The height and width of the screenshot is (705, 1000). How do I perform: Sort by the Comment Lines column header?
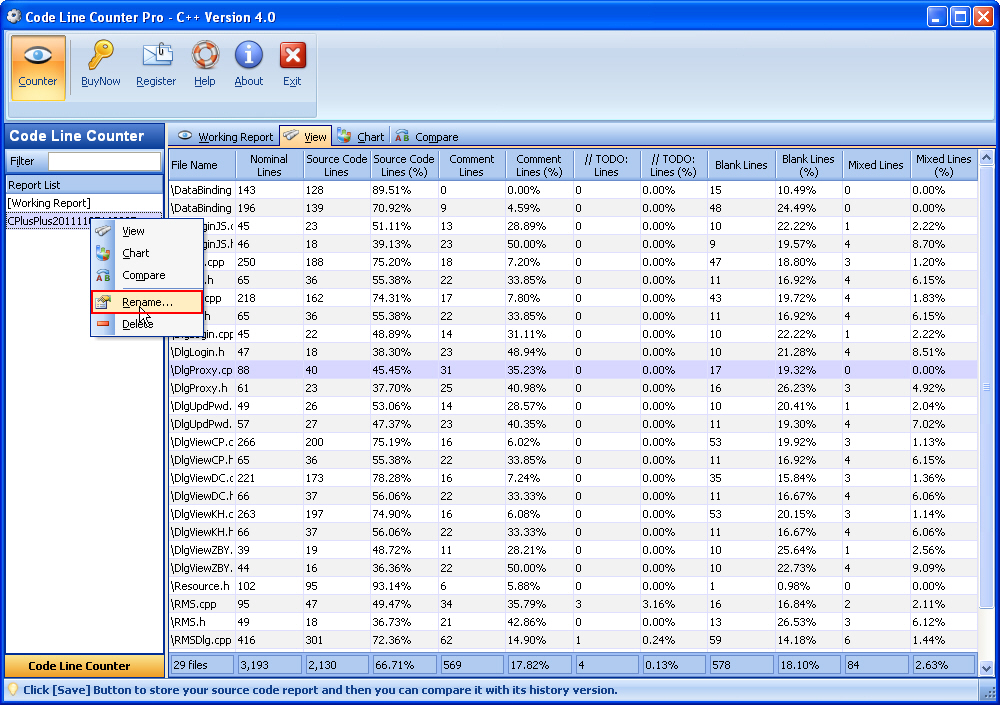[x=471, y=165]
